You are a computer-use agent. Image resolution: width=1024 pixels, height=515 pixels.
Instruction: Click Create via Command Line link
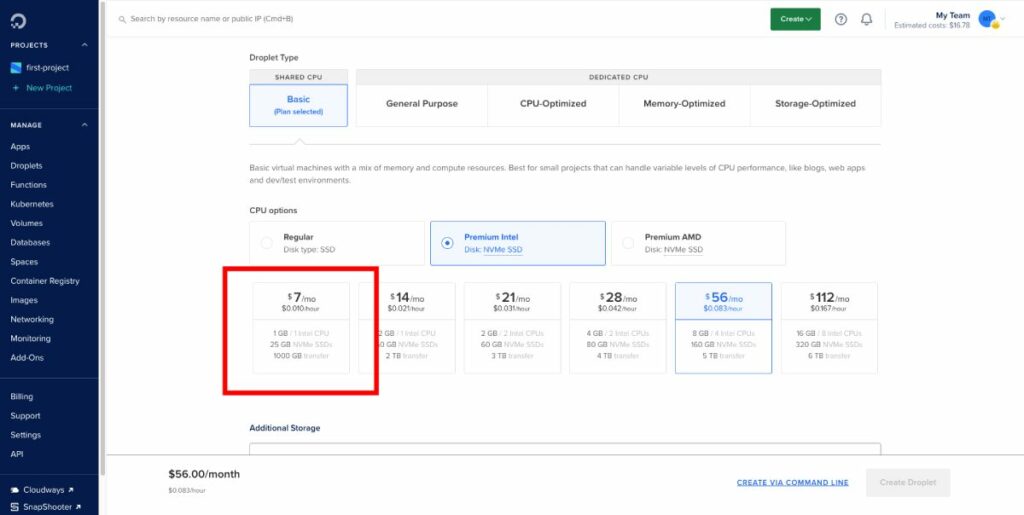[792, 483]
